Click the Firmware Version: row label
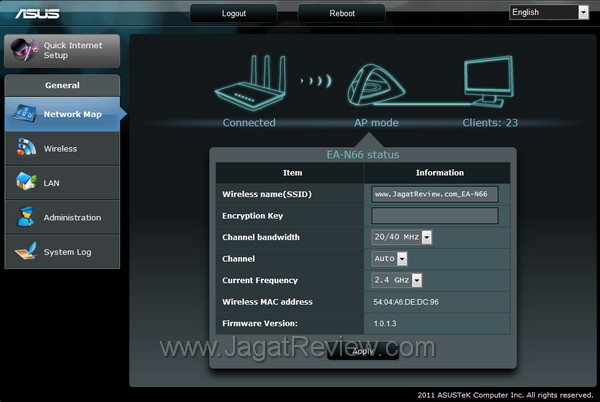The width and height of the screenshot is (600, 402). pos(260,324)
